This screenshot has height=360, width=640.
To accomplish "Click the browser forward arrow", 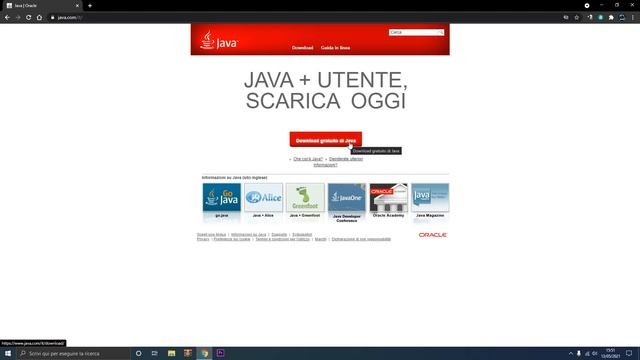I will [x=18, y=18].
